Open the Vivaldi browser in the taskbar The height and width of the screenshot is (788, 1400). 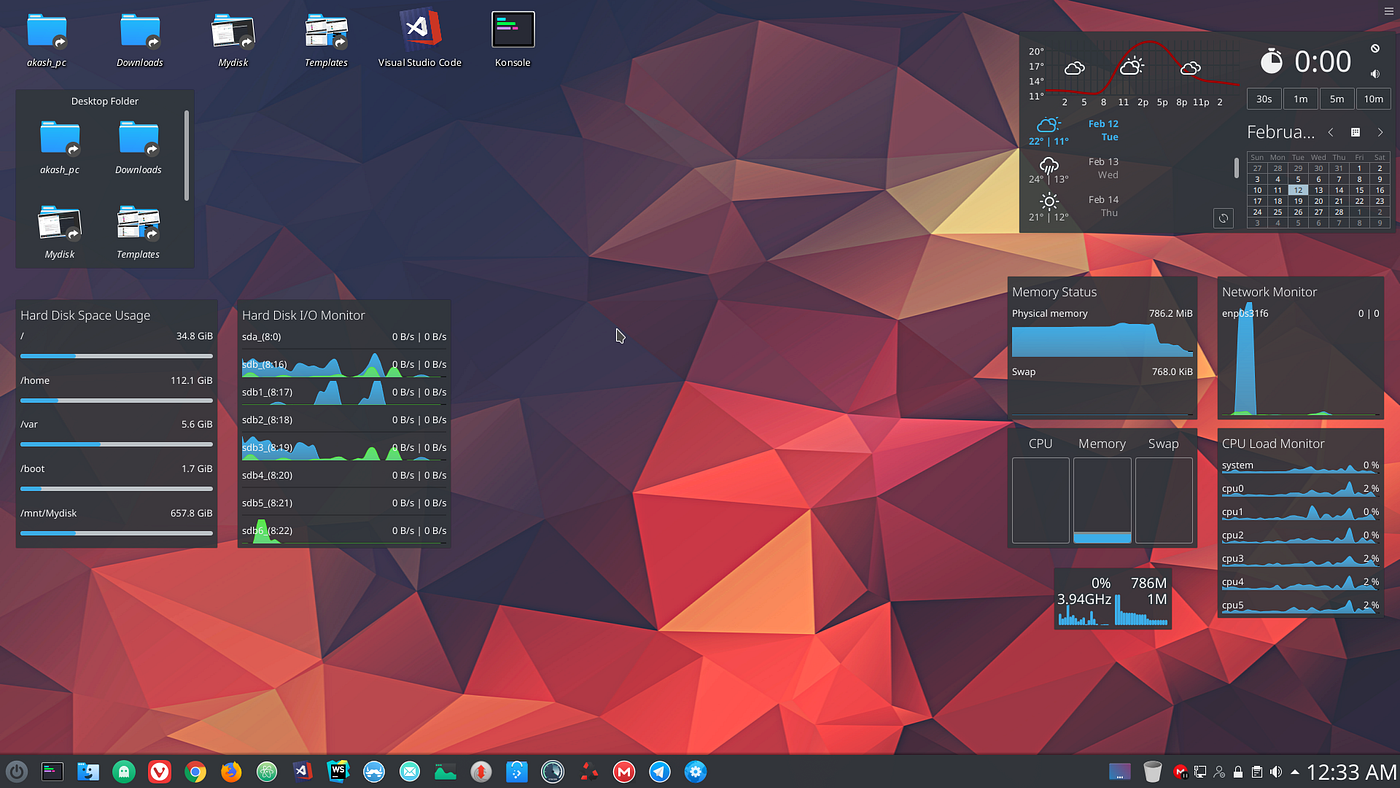[x=159, y=771]
